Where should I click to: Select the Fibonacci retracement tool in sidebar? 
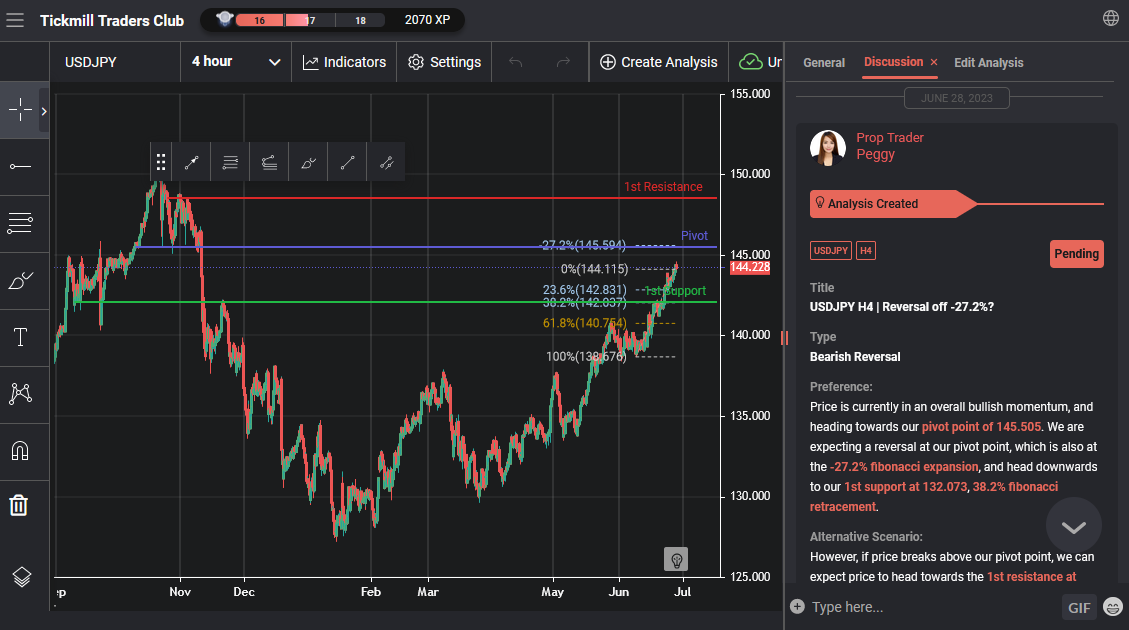(20, 223)
